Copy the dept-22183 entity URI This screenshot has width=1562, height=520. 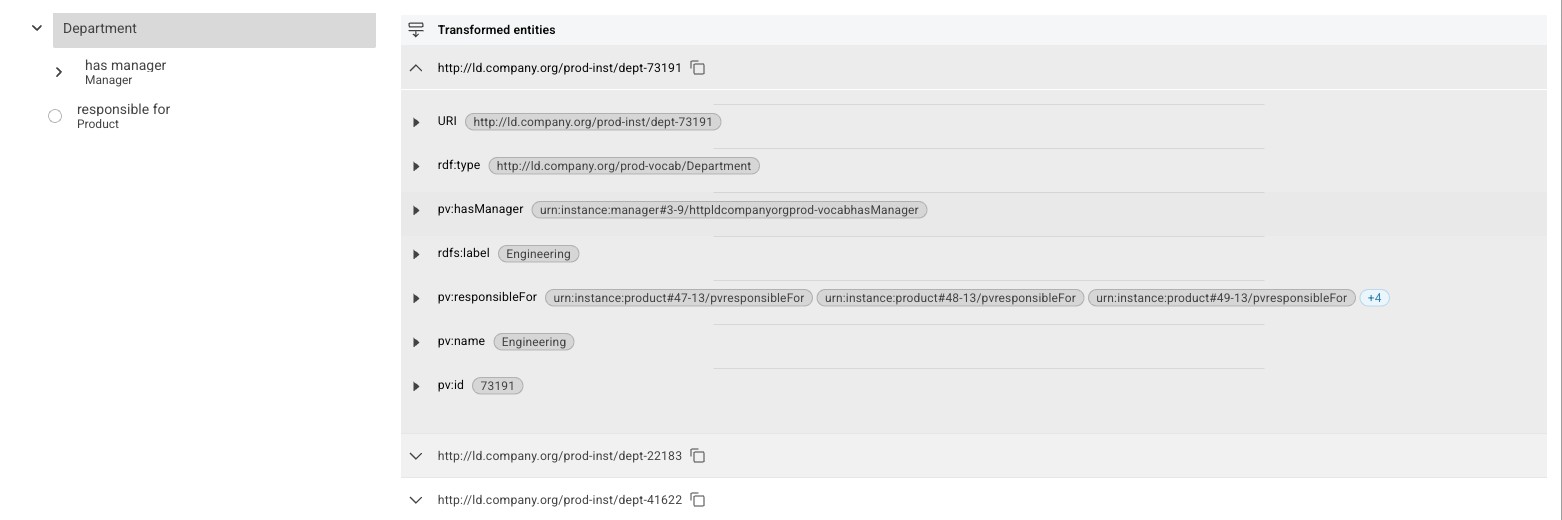pyautogui.click(x=698, y=456)
